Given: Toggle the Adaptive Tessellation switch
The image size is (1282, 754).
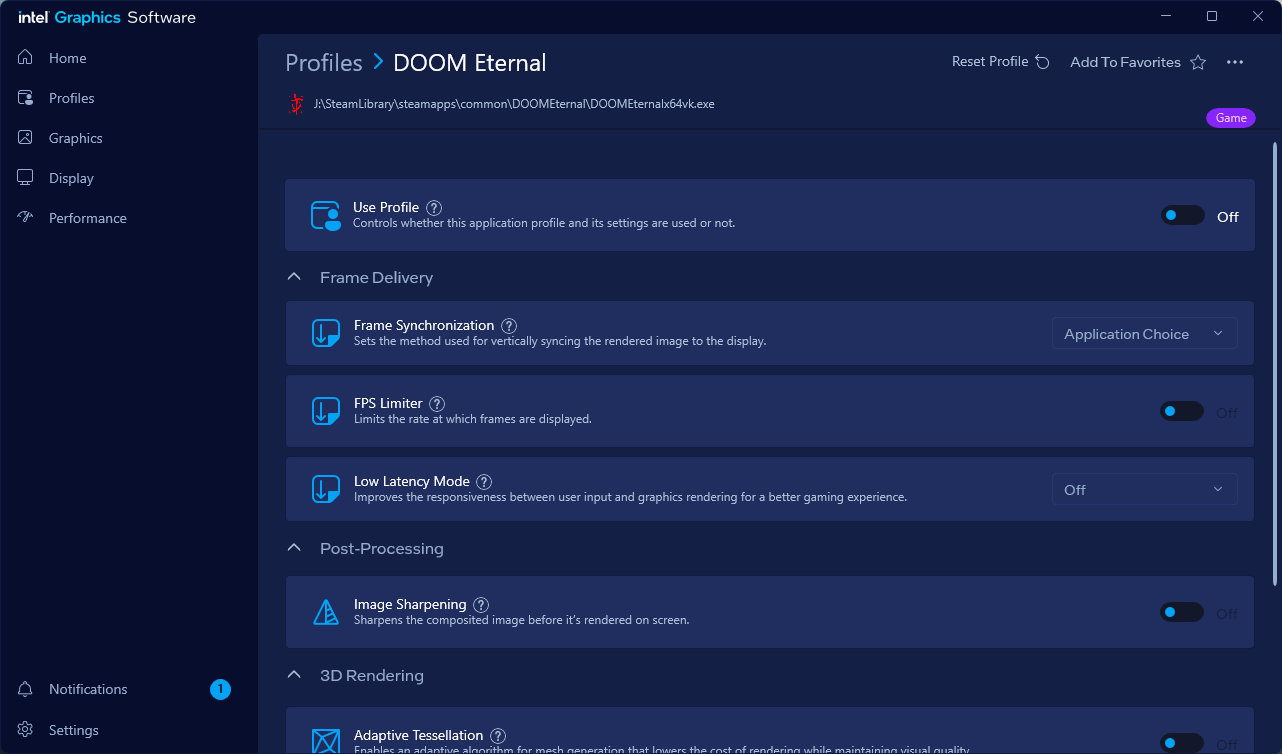Looking at the screenshot, I should (x=1182, y=743).
